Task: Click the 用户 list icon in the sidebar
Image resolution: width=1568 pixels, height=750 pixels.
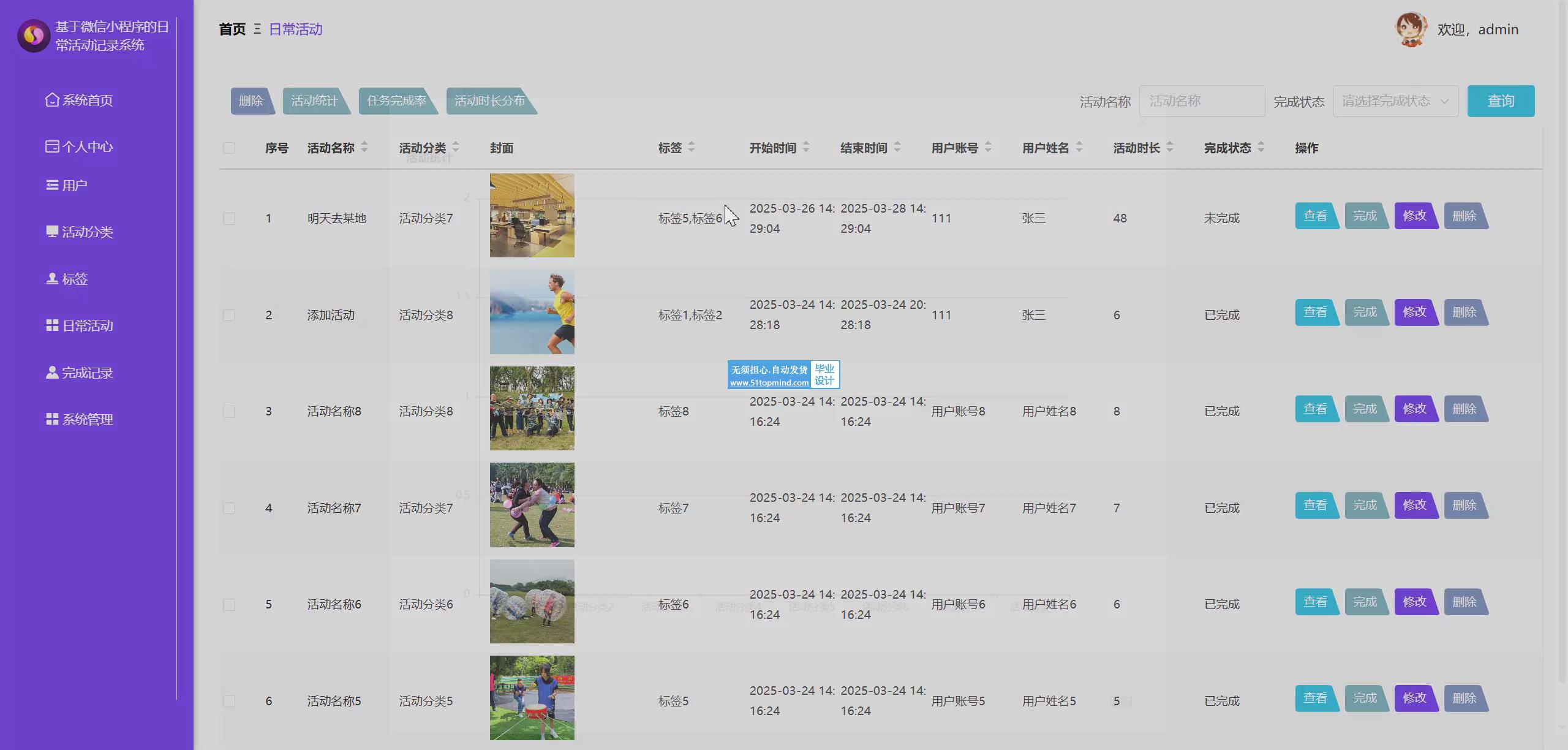Action: click(52, 185)
